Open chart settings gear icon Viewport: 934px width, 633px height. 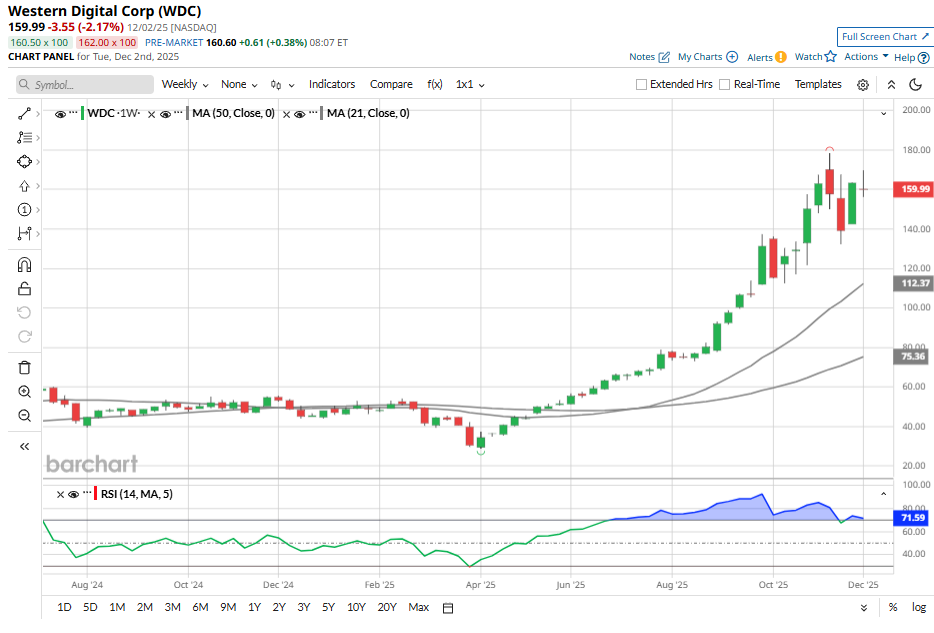[863, 85]
